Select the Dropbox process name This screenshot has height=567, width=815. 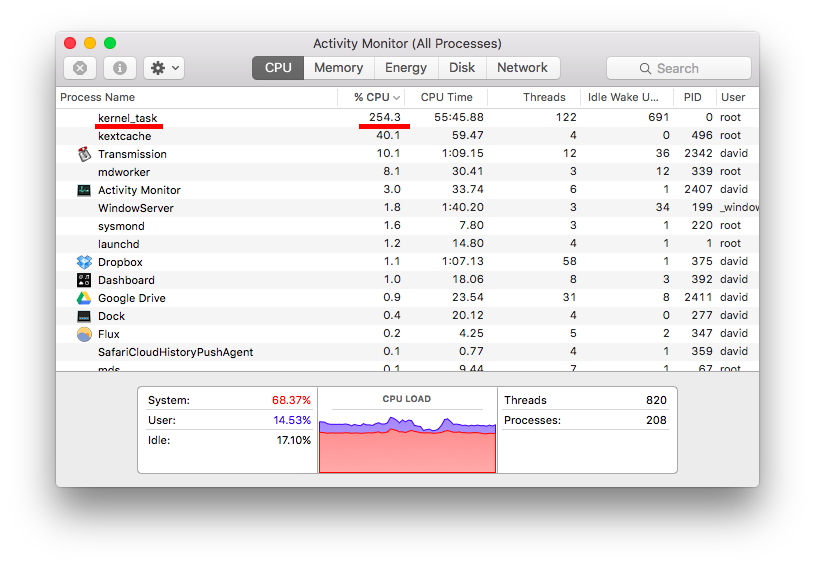tap(120, 262)
